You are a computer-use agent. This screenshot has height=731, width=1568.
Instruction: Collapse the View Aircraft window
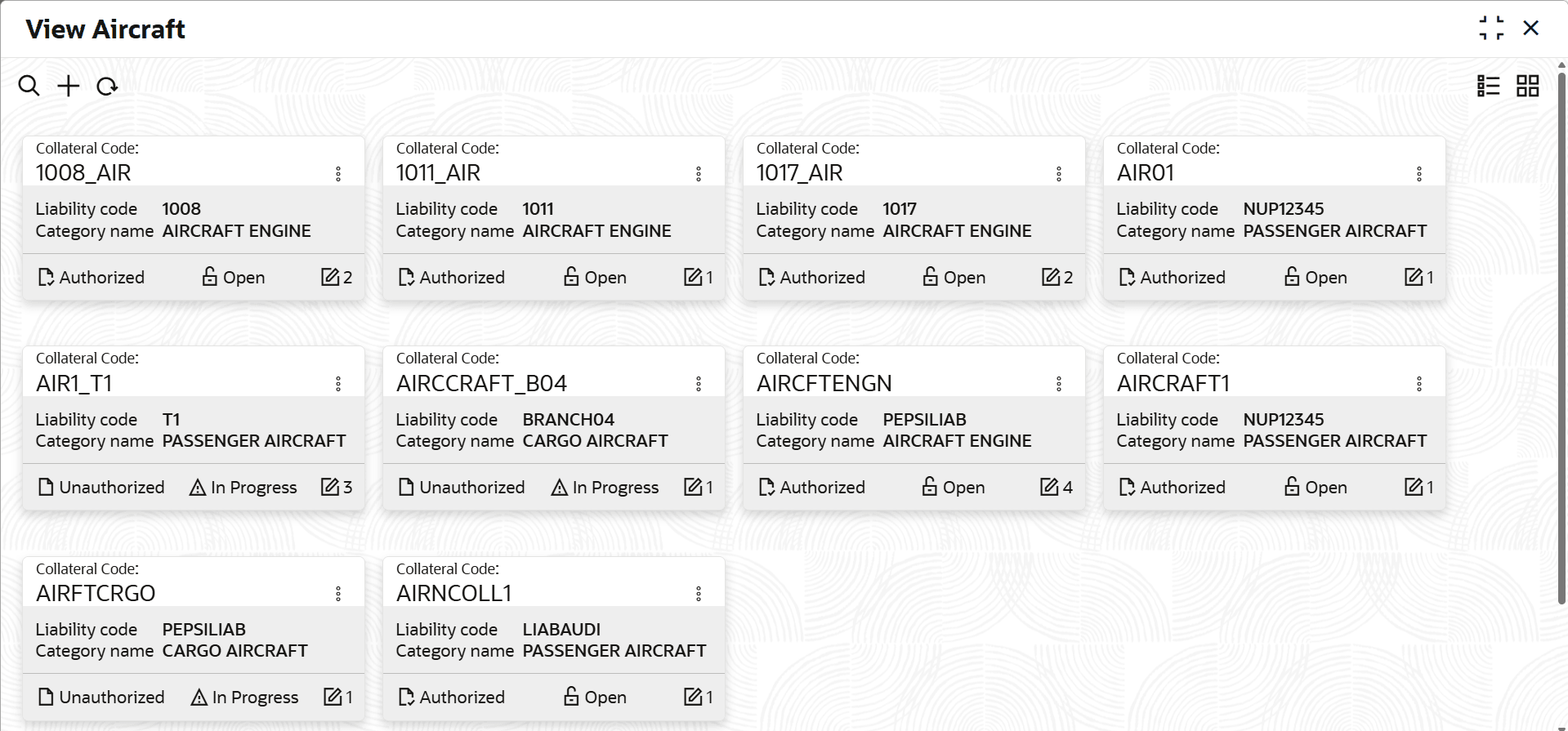pos(1491,29)
